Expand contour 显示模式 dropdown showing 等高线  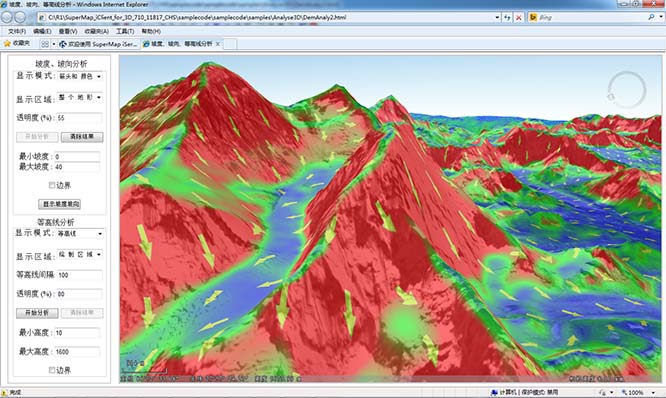coord(80,233)
